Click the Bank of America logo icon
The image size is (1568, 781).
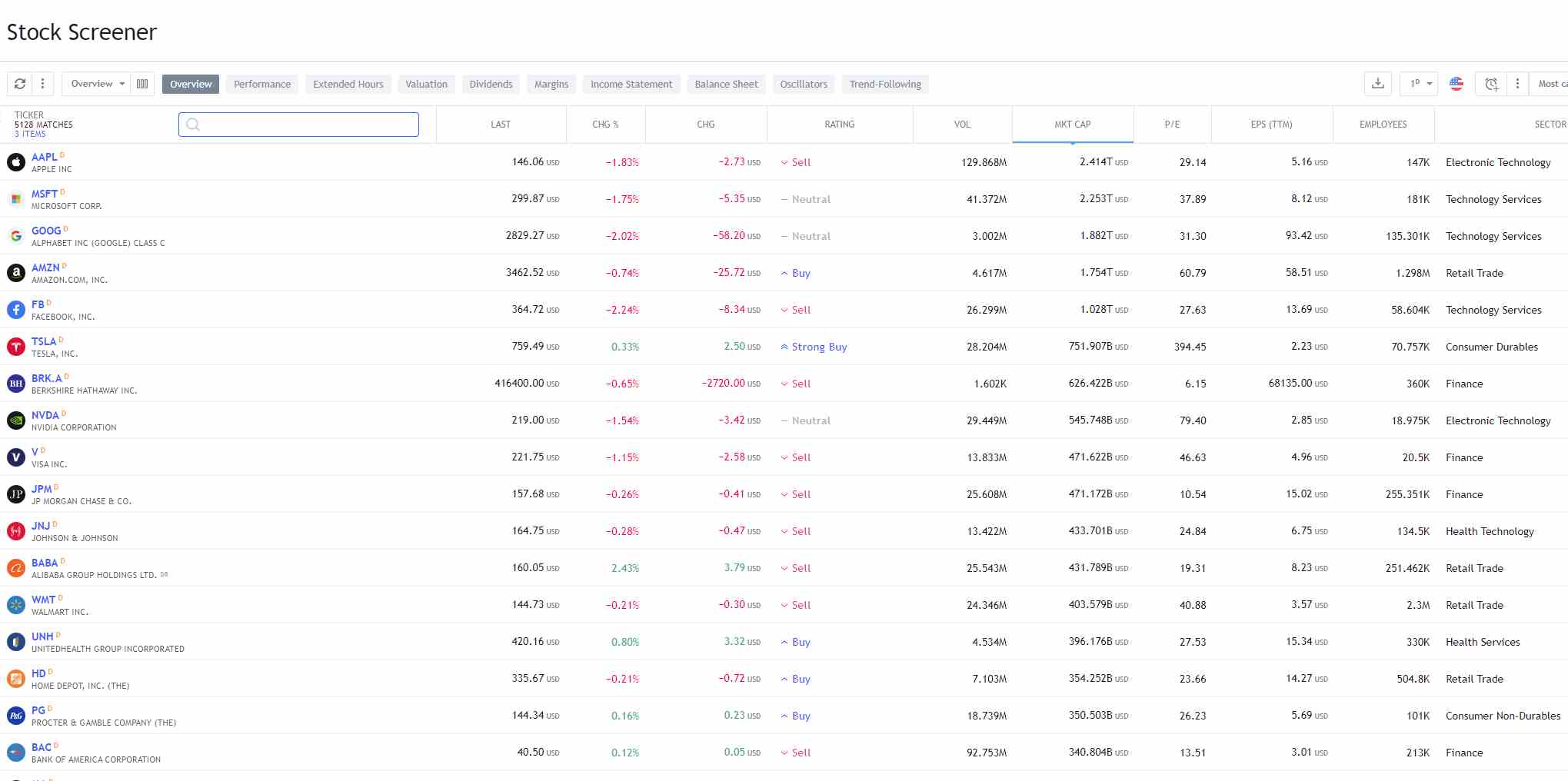point(16,753)
